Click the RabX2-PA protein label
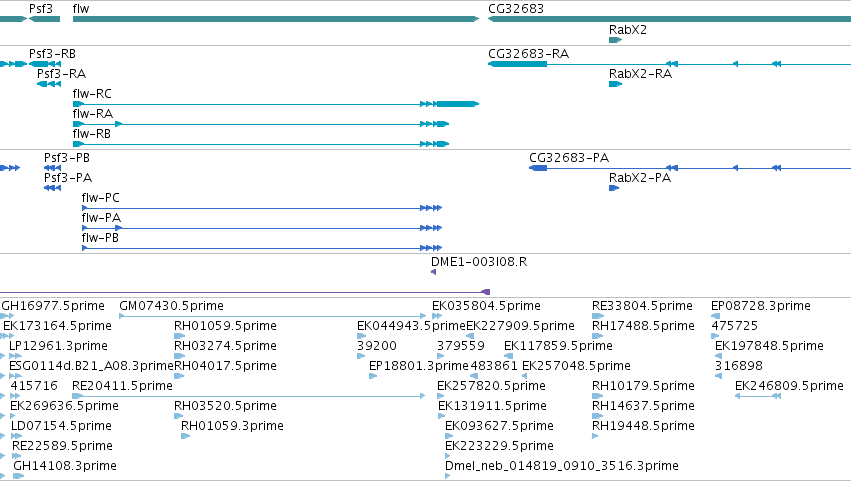 pyautogui.click(x=640, y=178)
